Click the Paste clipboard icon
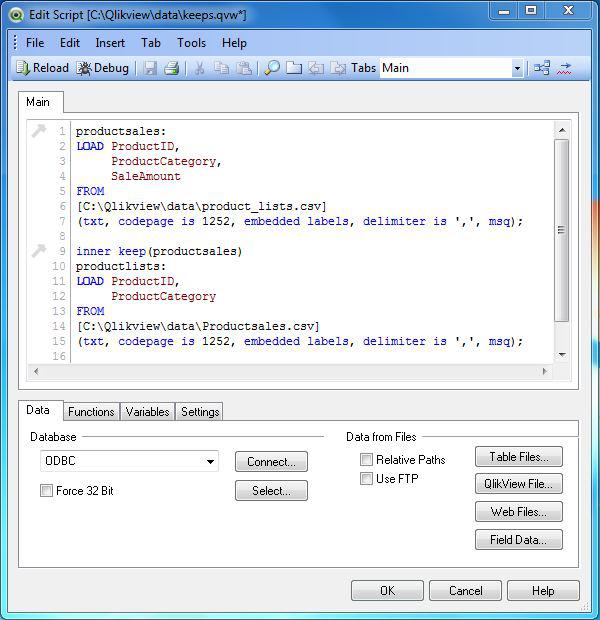Viewport: 600px width, 620px height. tap(244, 68)
